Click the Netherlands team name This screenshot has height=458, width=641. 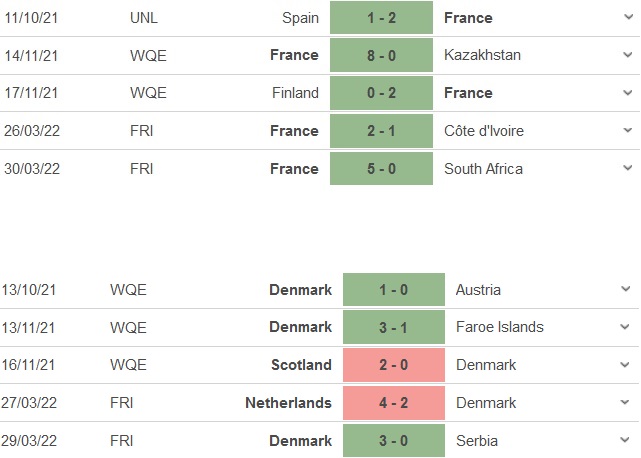[x=288, y=403]
